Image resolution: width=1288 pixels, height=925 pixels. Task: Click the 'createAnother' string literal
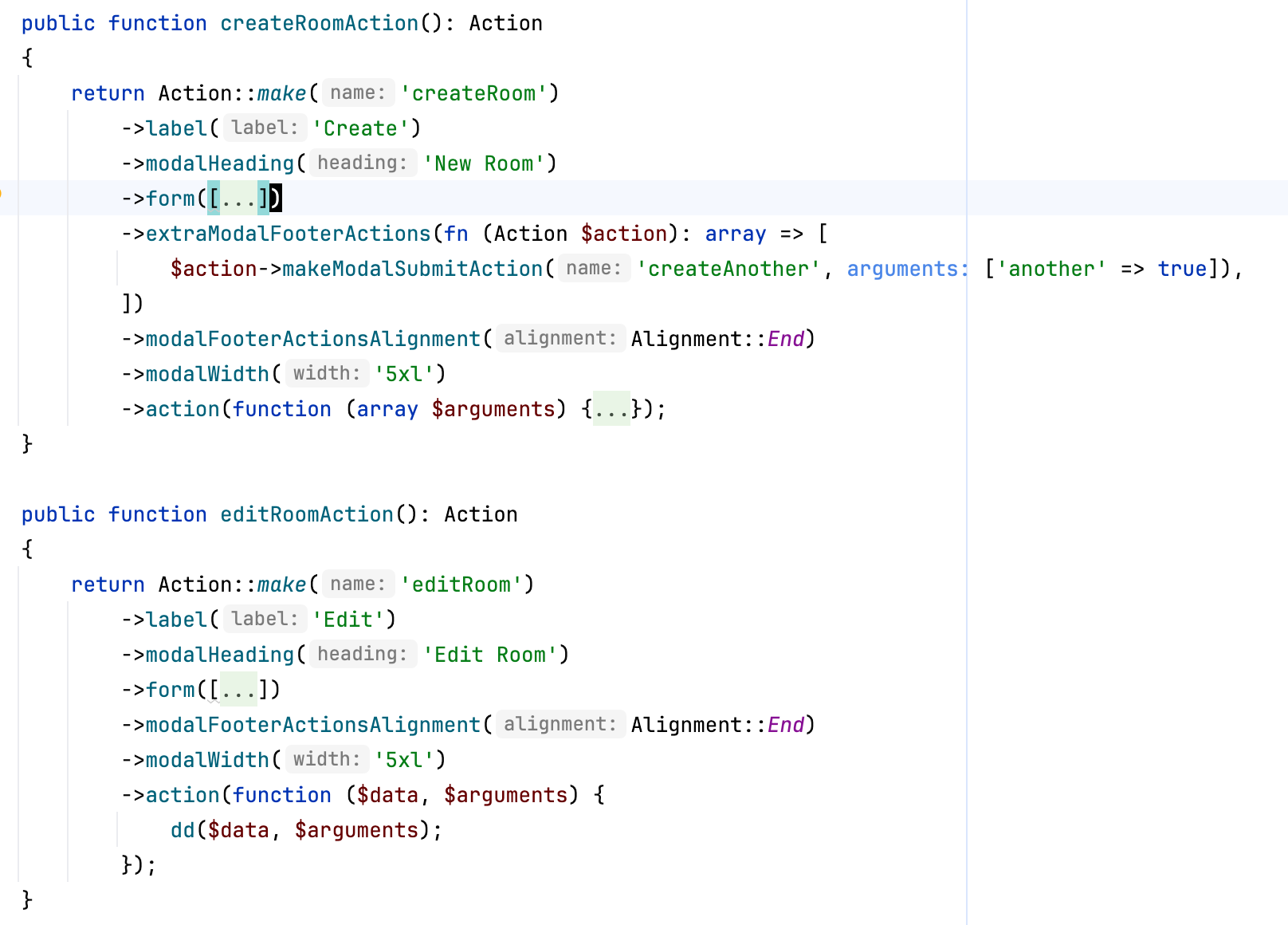(728, 269)
